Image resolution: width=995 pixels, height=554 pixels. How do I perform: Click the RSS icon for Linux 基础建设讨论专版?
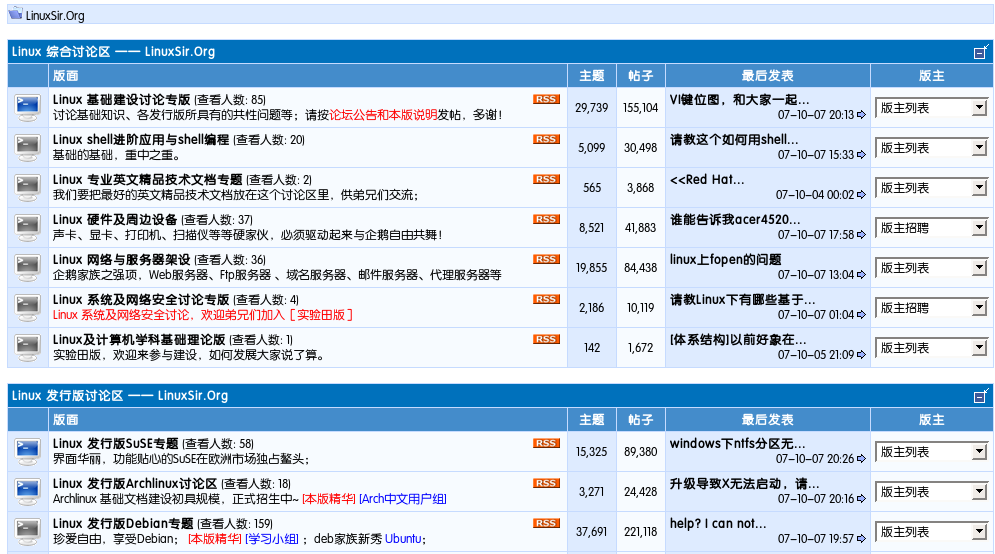pyautogui.click(x=546, y=100)
